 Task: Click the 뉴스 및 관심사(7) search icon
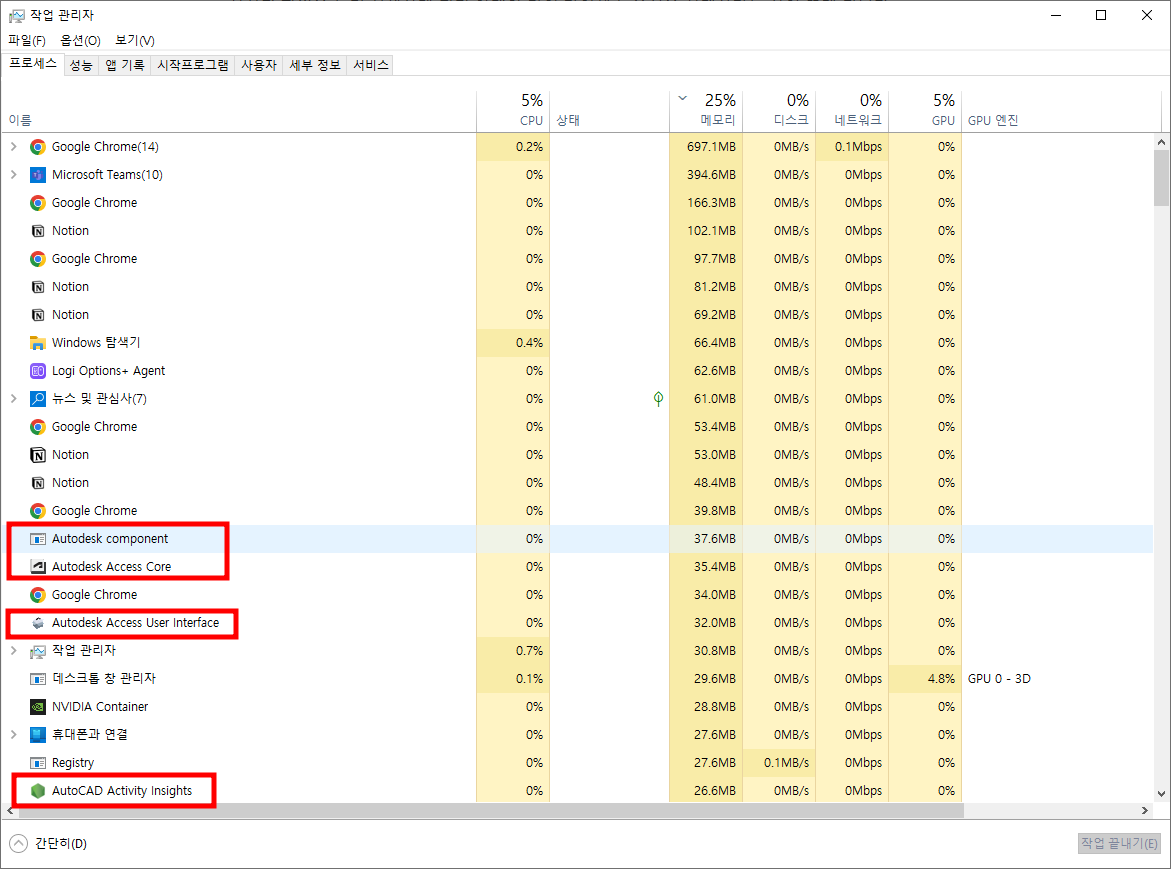37,399
